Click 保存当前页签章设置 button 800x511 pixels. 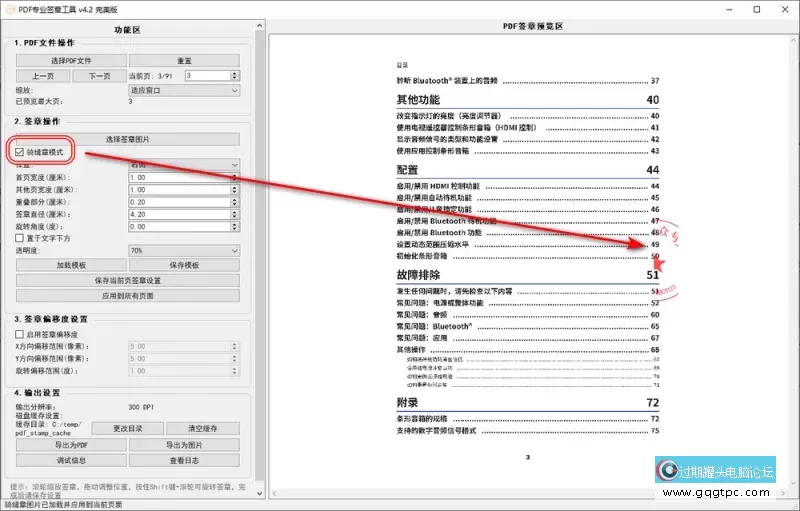(128, 280)
